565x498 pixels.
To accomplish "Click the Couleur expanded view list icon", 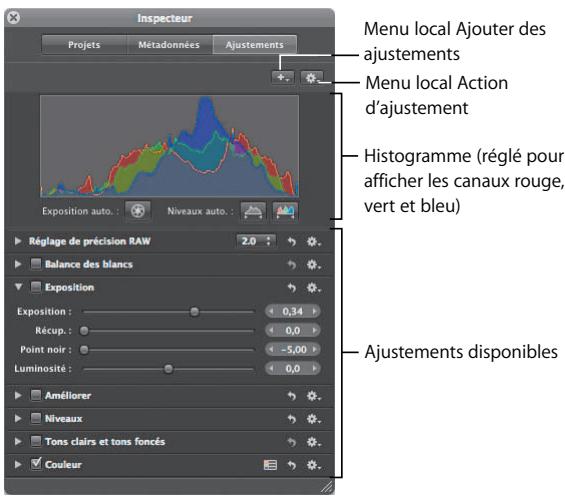I will pyautogui.click(x=270, y=465).
